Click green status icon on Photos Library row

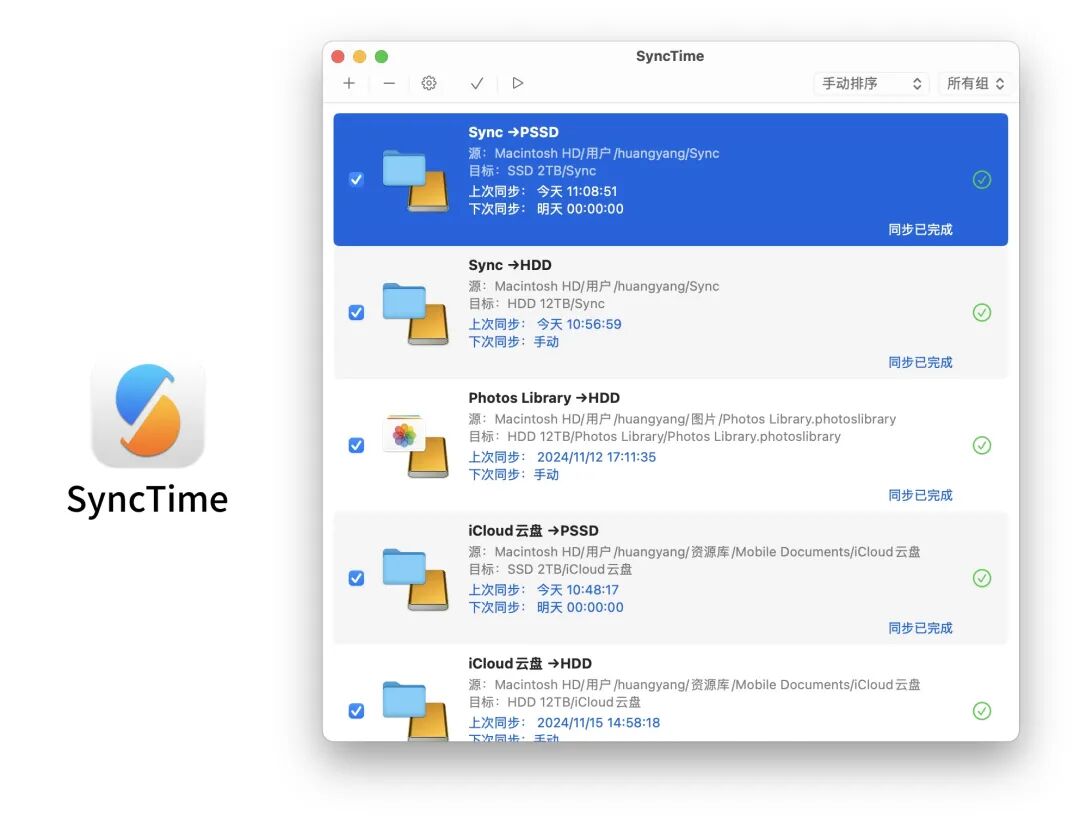[x=982, y=445]
